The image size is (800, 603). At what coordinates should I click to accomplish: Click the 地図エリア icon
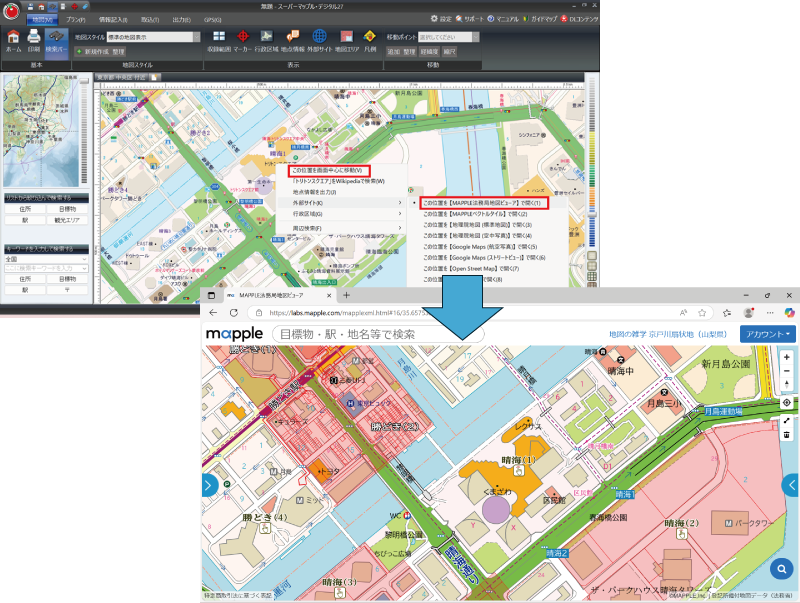click(x=347, y=40)
